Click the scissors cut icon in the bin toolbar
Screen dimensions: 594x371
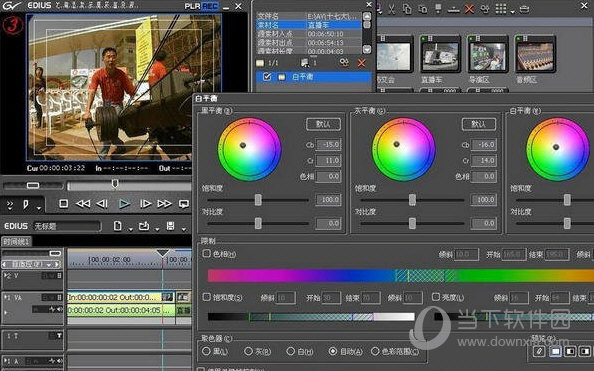tap(391, 8)
